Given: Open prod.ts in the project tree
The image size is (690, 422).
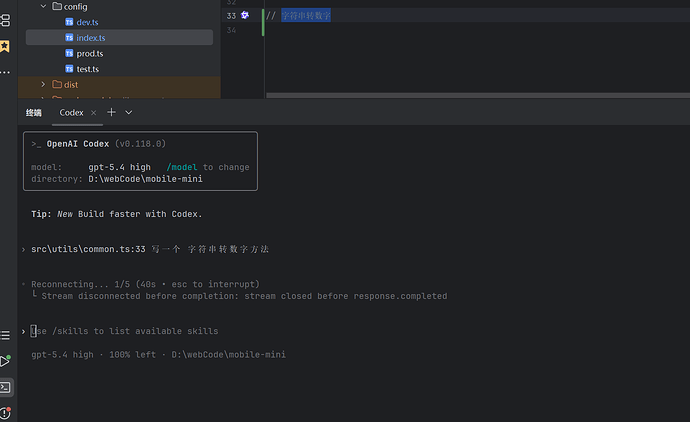Looking at the screenshot, I should point(90,53).
